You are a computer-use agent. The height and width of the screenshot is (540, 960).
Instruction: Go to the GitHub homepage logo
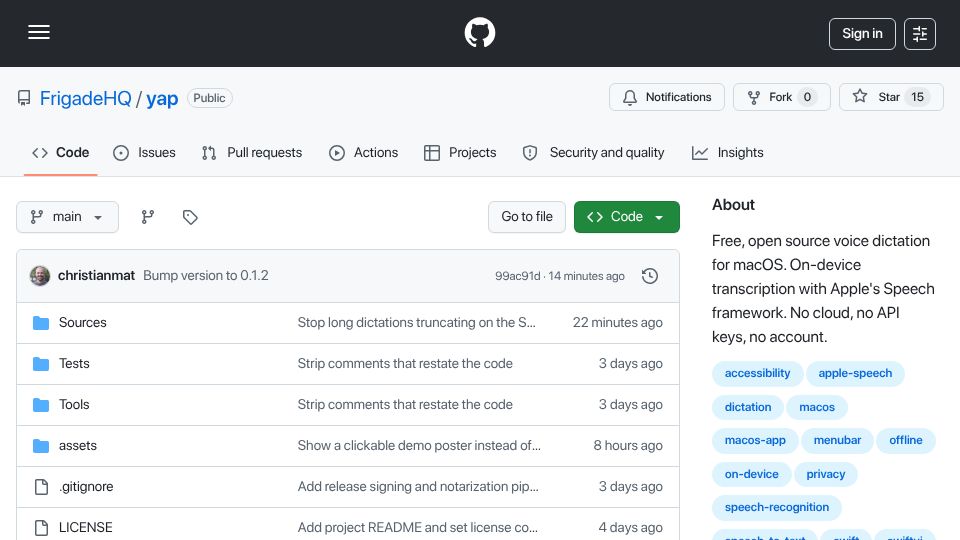tap(479, 32)
